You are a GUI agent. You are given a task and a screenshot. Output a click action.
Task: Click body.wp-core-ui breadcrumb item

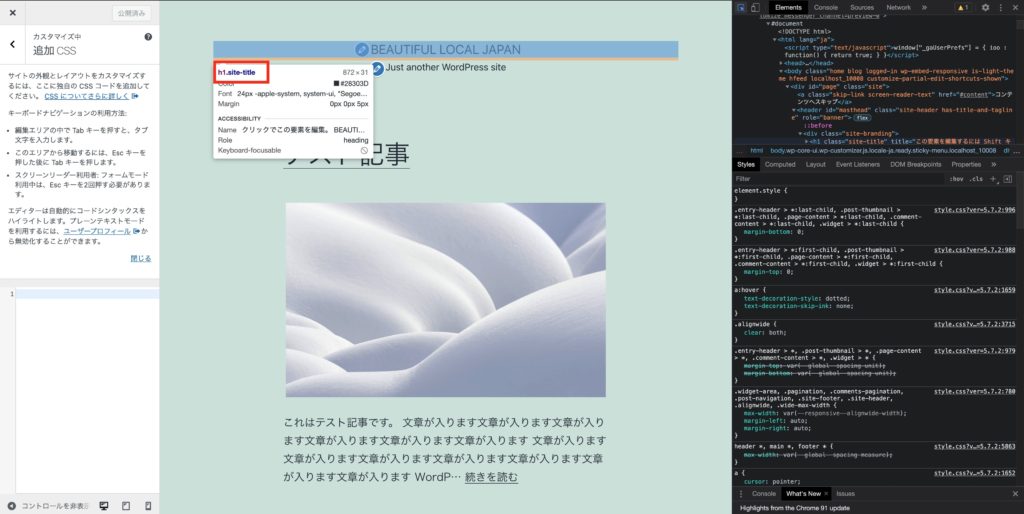pos(883,151)
